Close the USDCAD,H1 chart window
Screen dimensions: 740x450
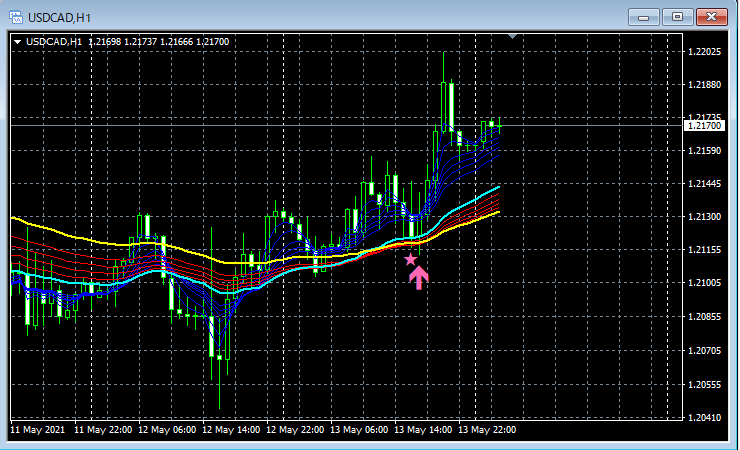pyautogui.click(x=711, y=17)
